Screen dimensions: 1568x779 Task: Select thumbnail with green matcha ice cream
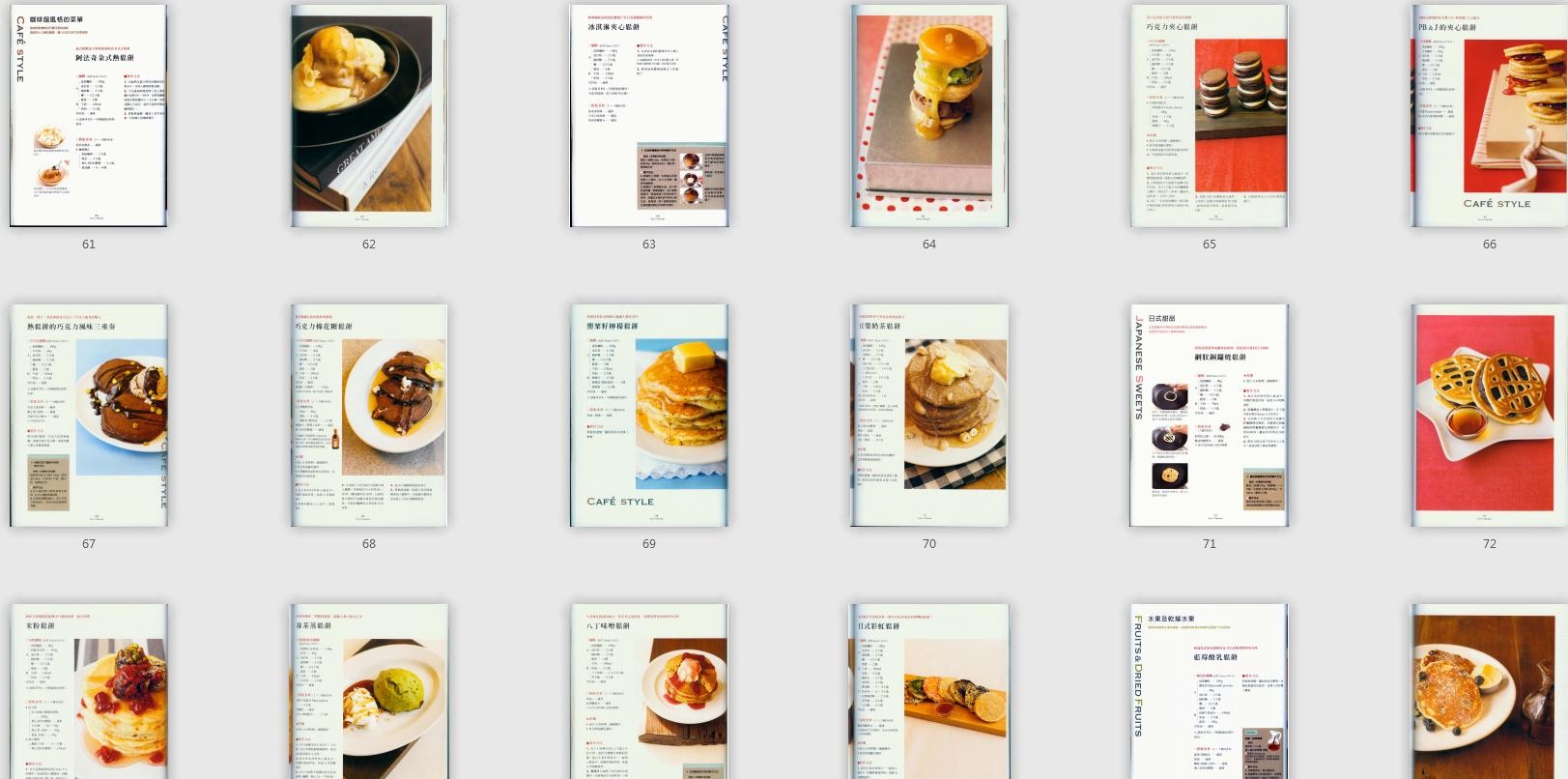368,692
